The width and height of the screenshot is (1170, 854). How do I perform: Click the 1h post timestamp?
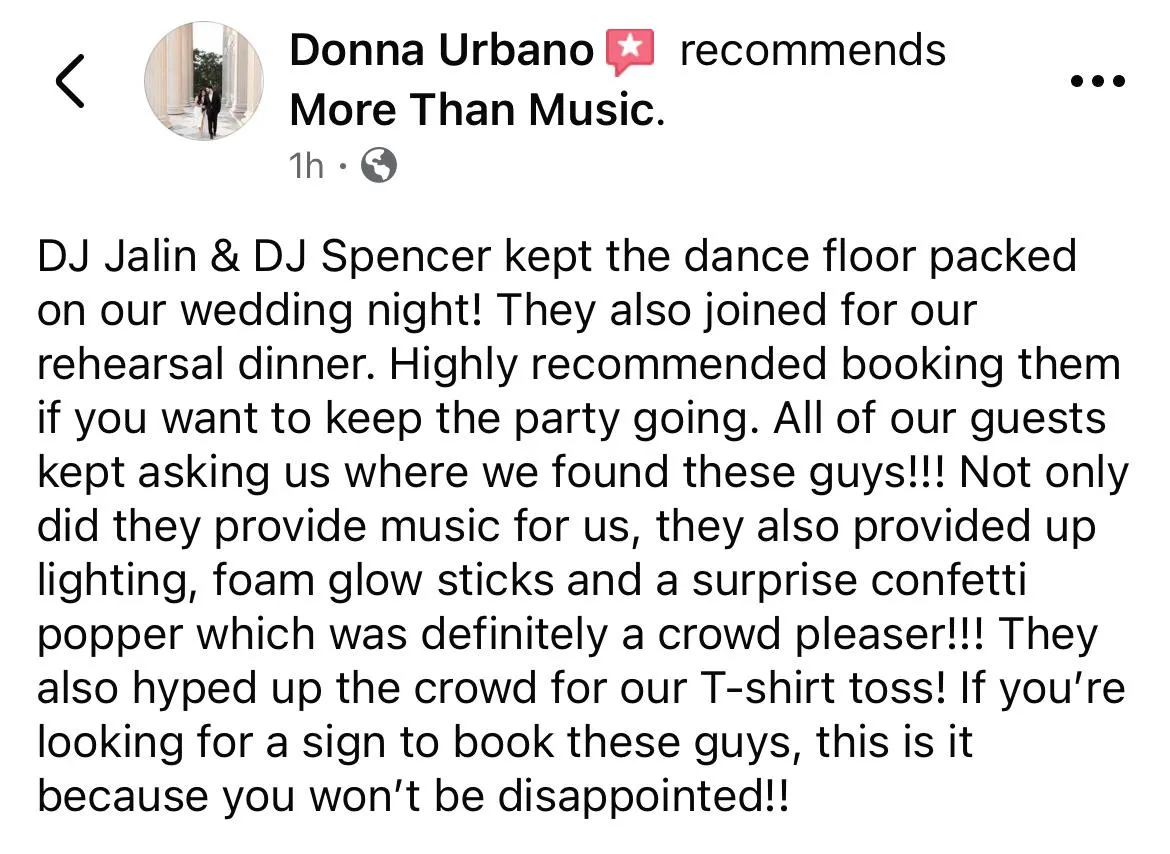(306, 166)
